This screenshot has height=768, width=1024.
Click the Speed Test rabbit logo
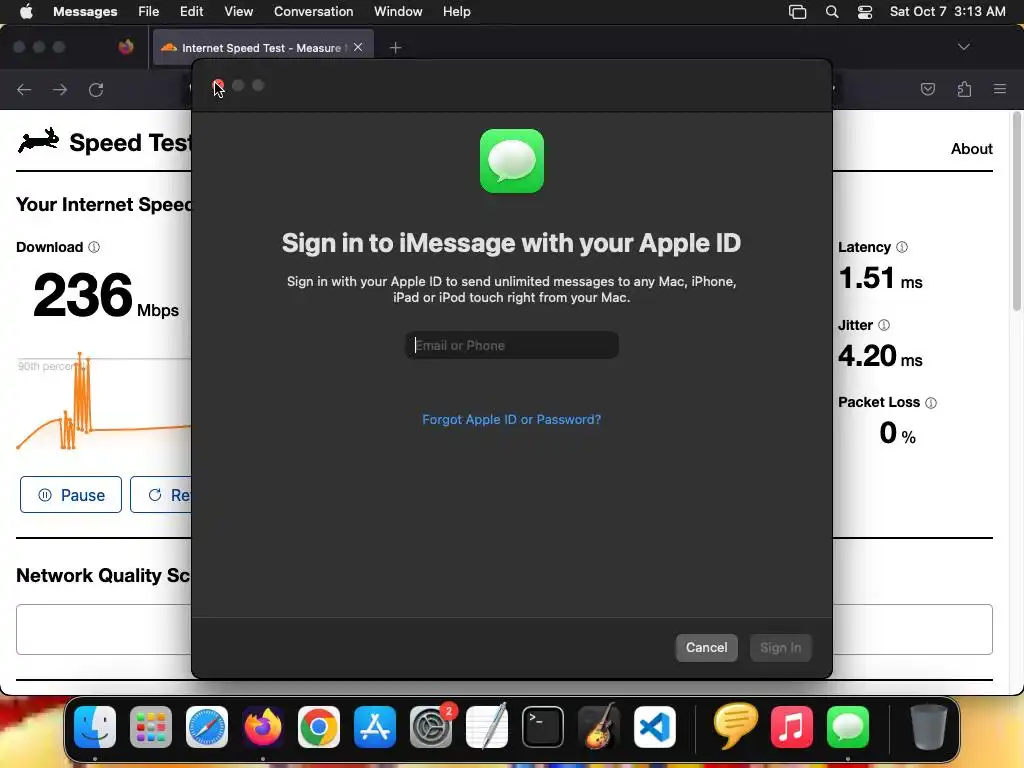pyautogui.click(x=39, y=140)
